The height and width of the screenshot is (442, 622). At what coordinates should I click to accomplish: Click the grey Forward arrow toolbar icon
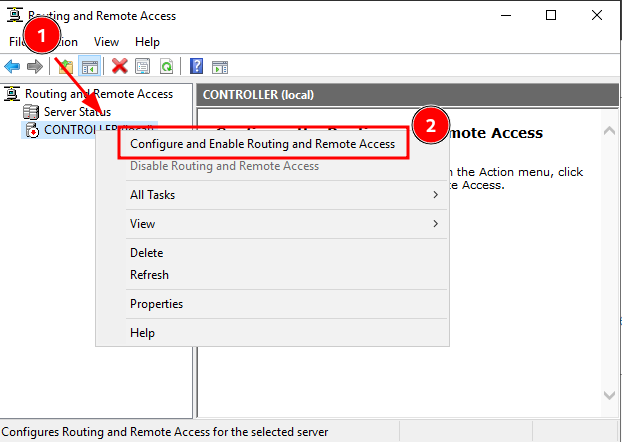coord(35,66)
